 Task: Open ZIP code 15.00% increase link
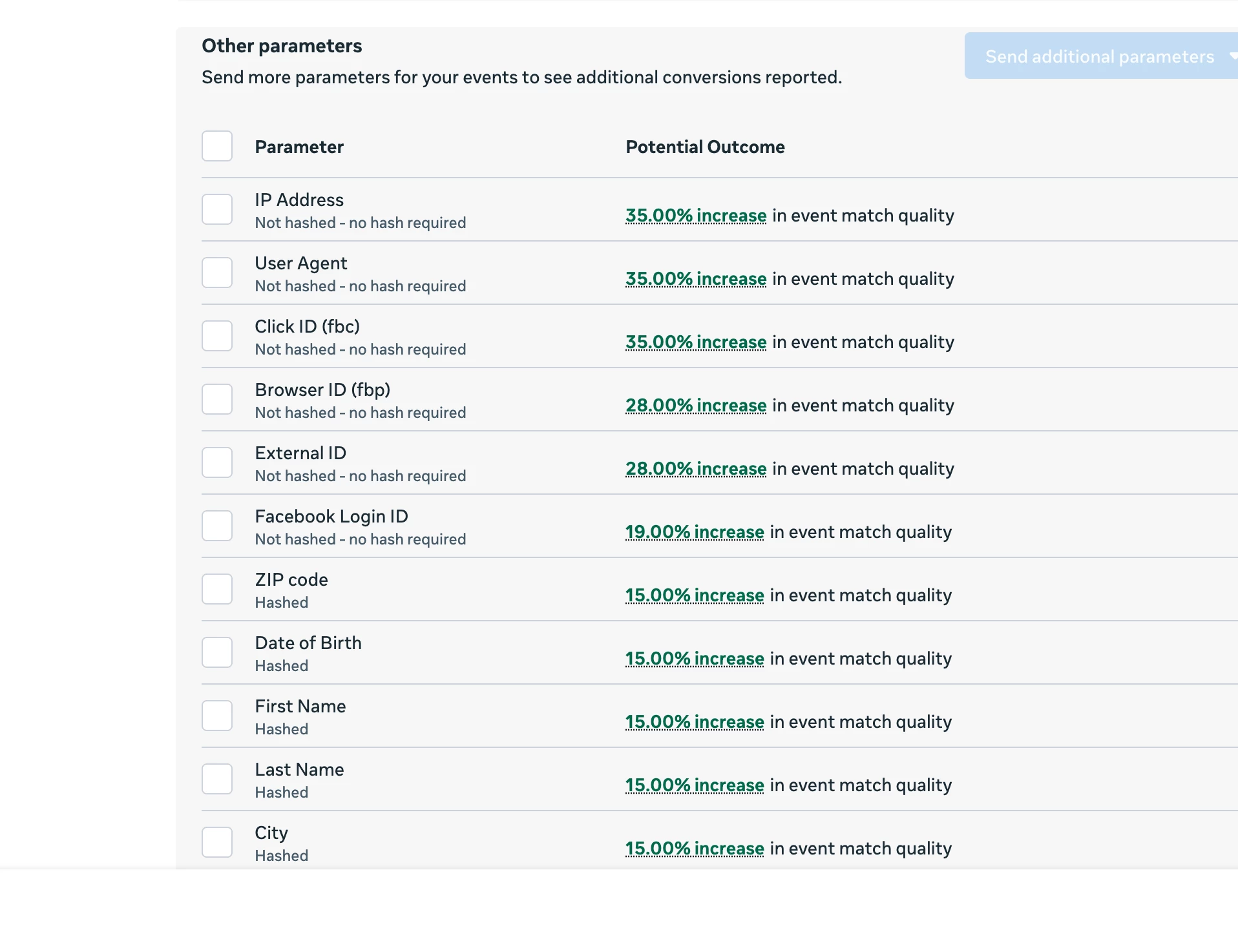[x=695, y=595]
